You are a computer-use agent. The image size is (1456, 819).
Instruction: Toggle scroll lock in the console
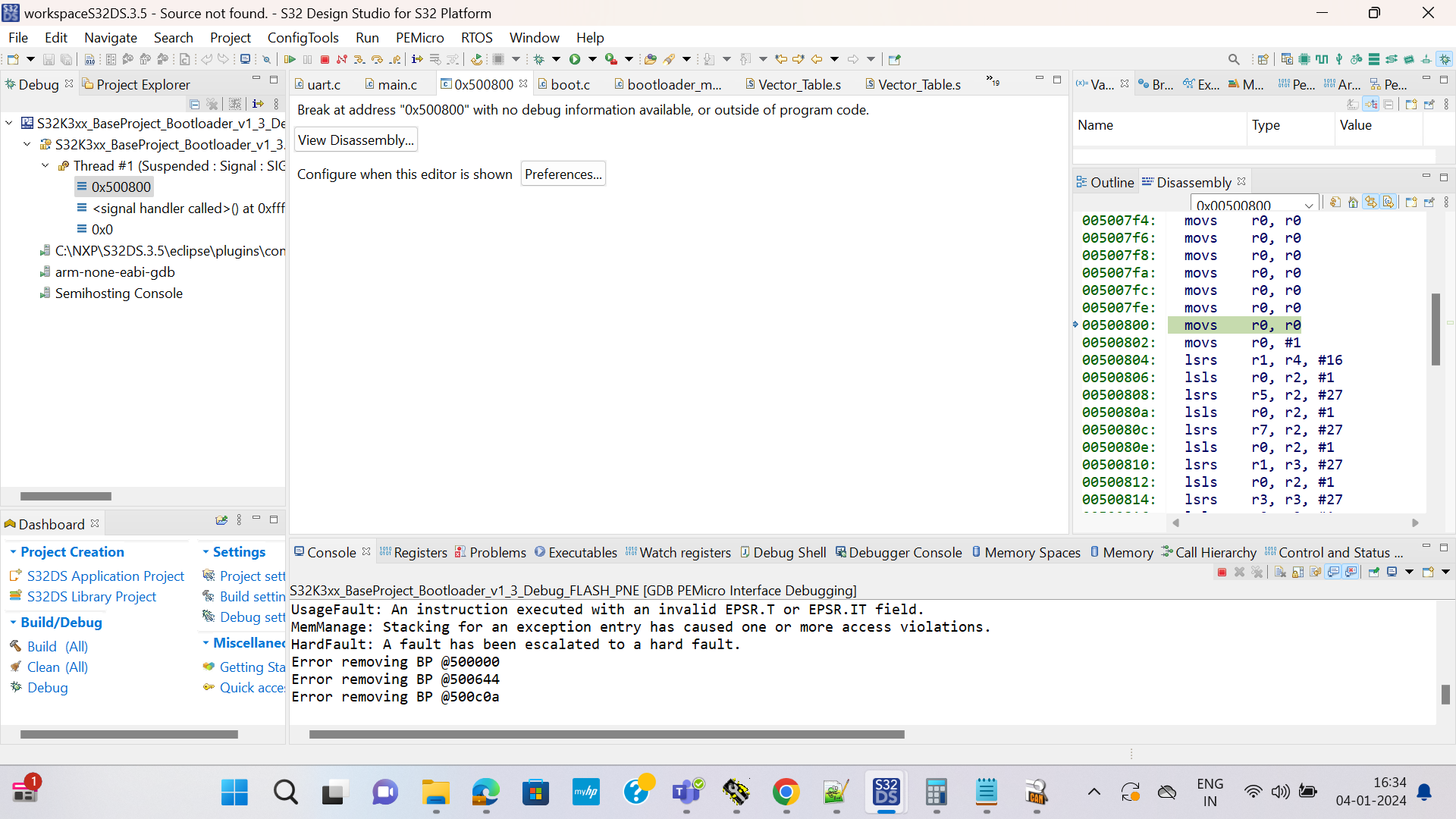click(x=1298, y=572)
